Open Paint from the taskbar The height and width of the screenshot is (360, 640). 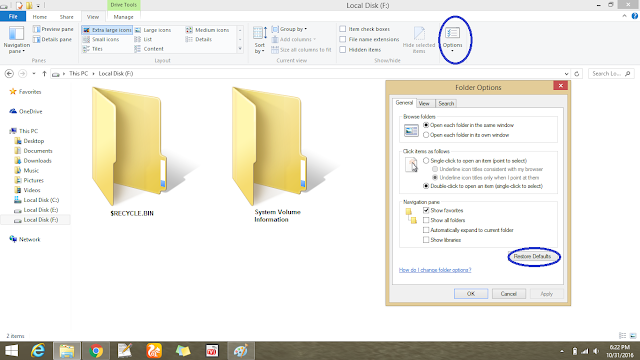pyautogui.click(x=240, y=351)
